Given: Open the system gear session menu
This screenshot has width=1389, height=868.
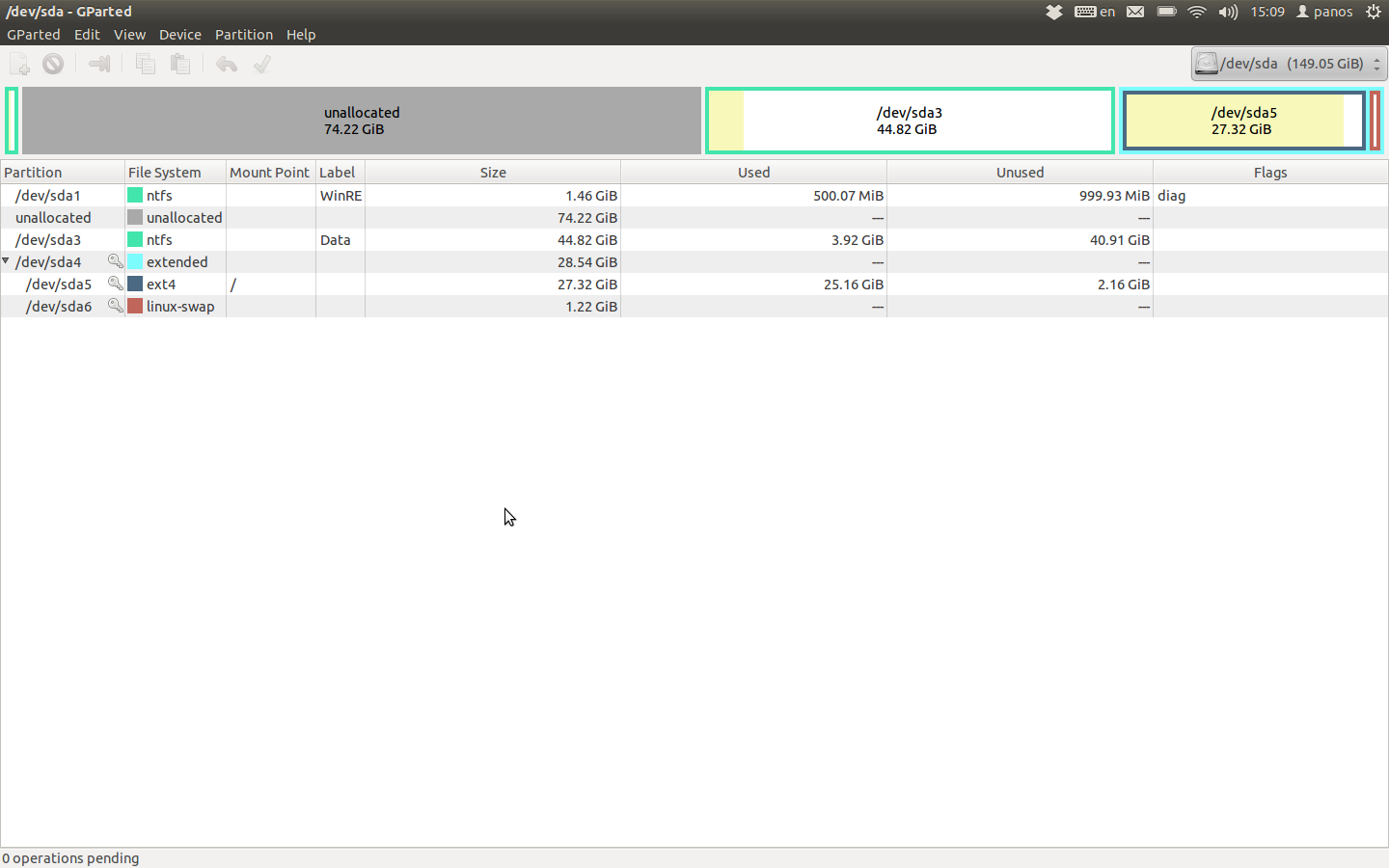Looking at the screenshot, I should [1374, 12].
